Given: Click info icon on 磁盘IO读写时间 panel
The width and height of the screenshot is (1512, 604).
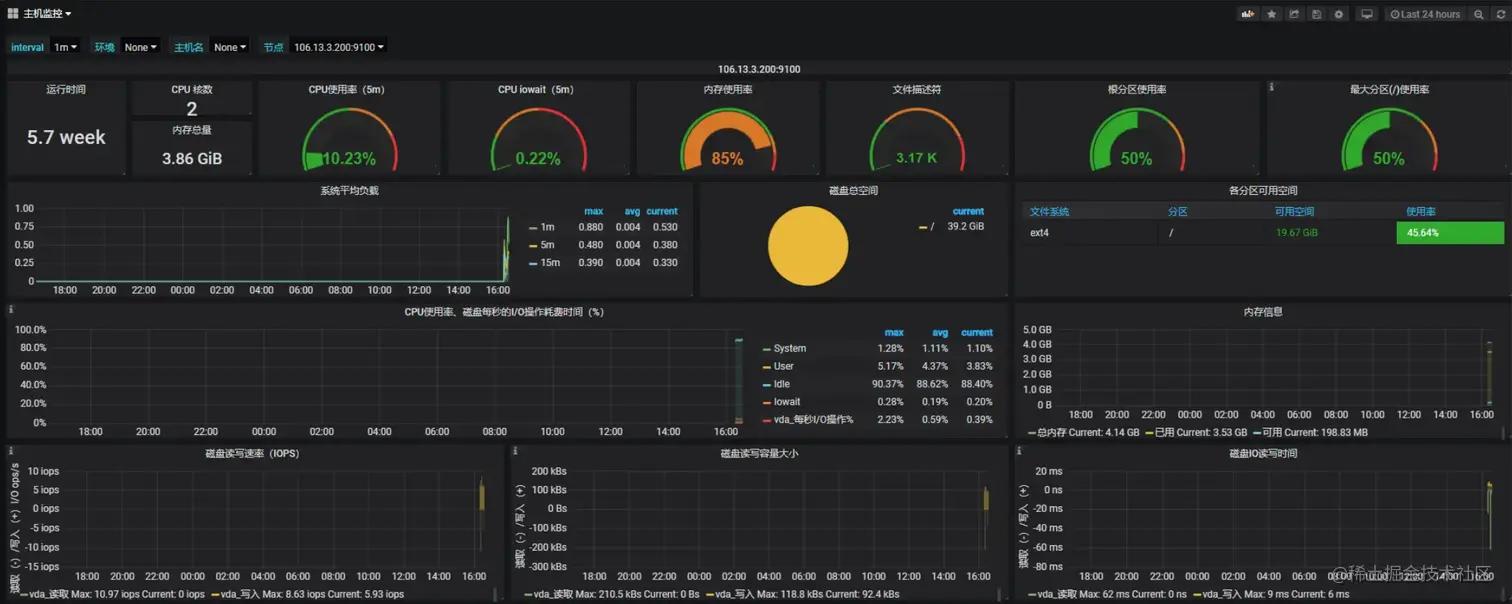Looking at the screenshot, I should [x=1019, y=451].
